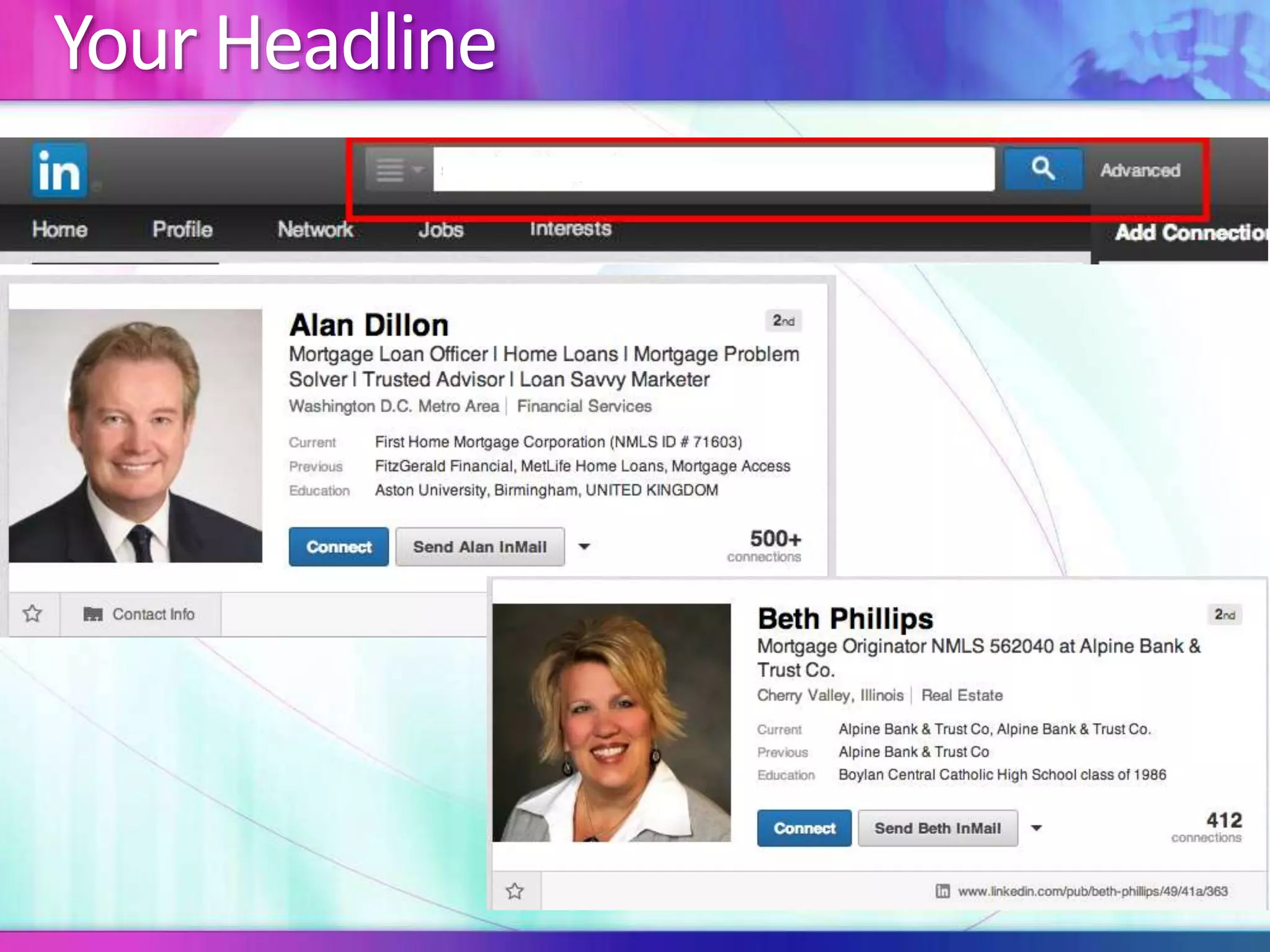
Task: Star Beth Phillips's profile
Action: click(515, 891)
